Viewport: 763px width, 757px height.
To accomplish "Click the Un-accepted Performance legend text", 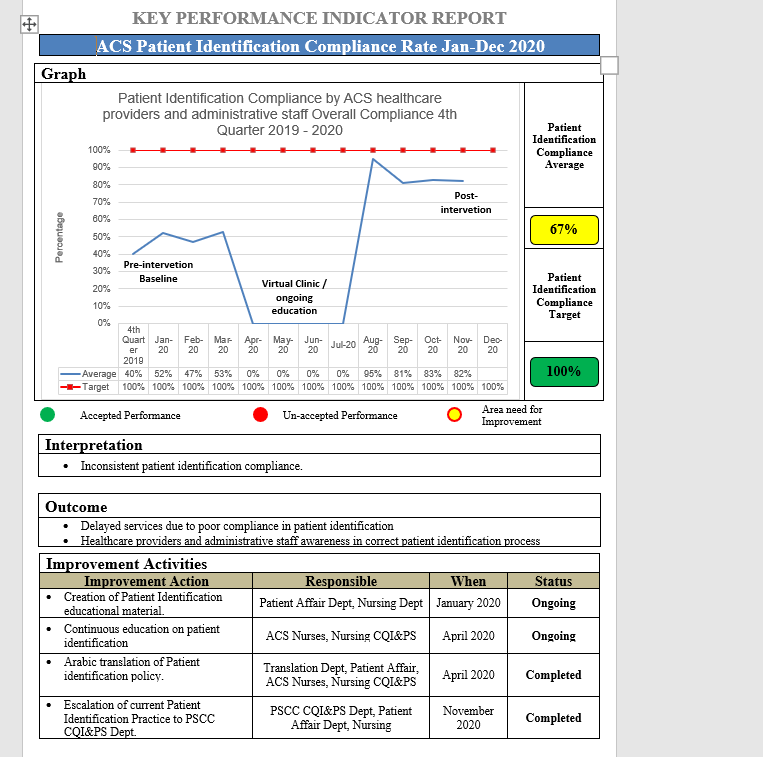I will coord(340,415).
